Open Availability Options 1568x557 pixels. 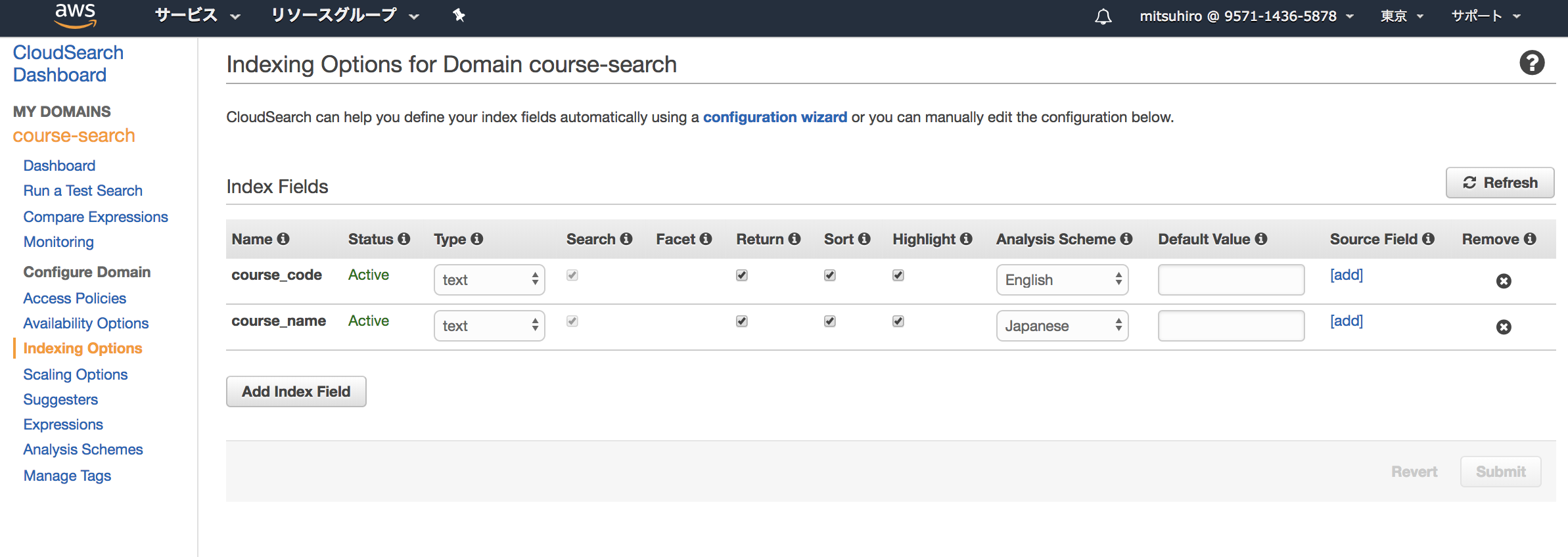[x=86, y=323]
